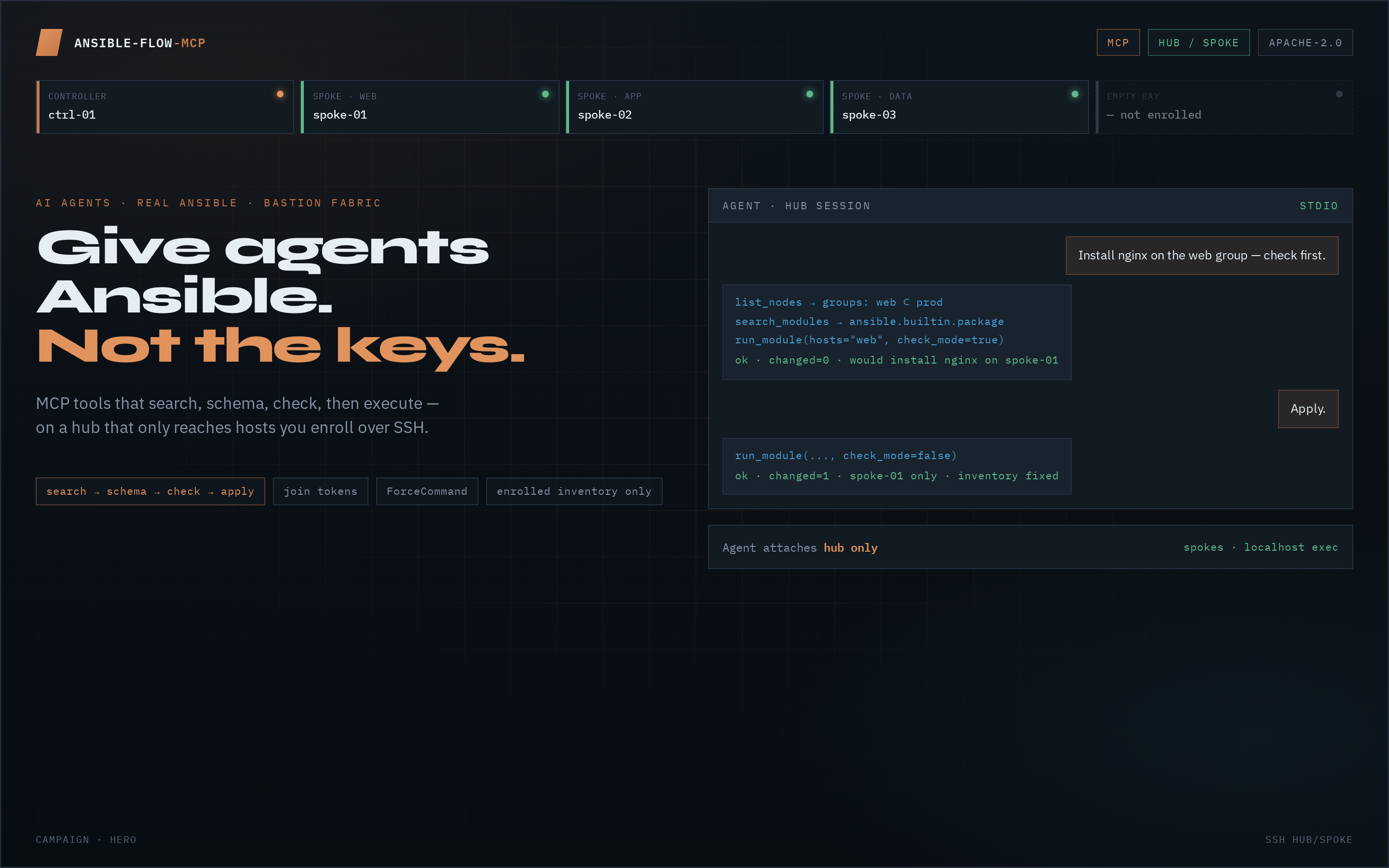1389x868 pixels.
Task: Click the orange Ansible-Flow-MCP logo mark
Action: (x=49, y=42)
